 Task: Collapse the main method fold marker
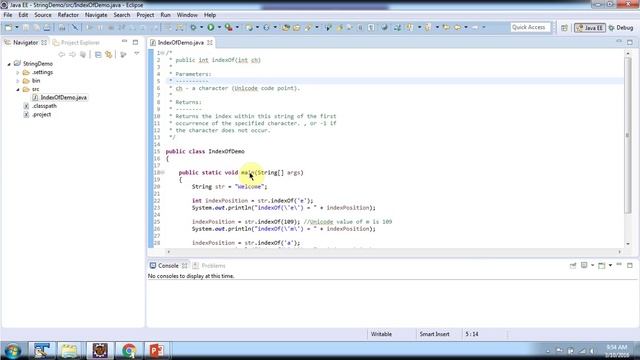(x=163, y=173)
